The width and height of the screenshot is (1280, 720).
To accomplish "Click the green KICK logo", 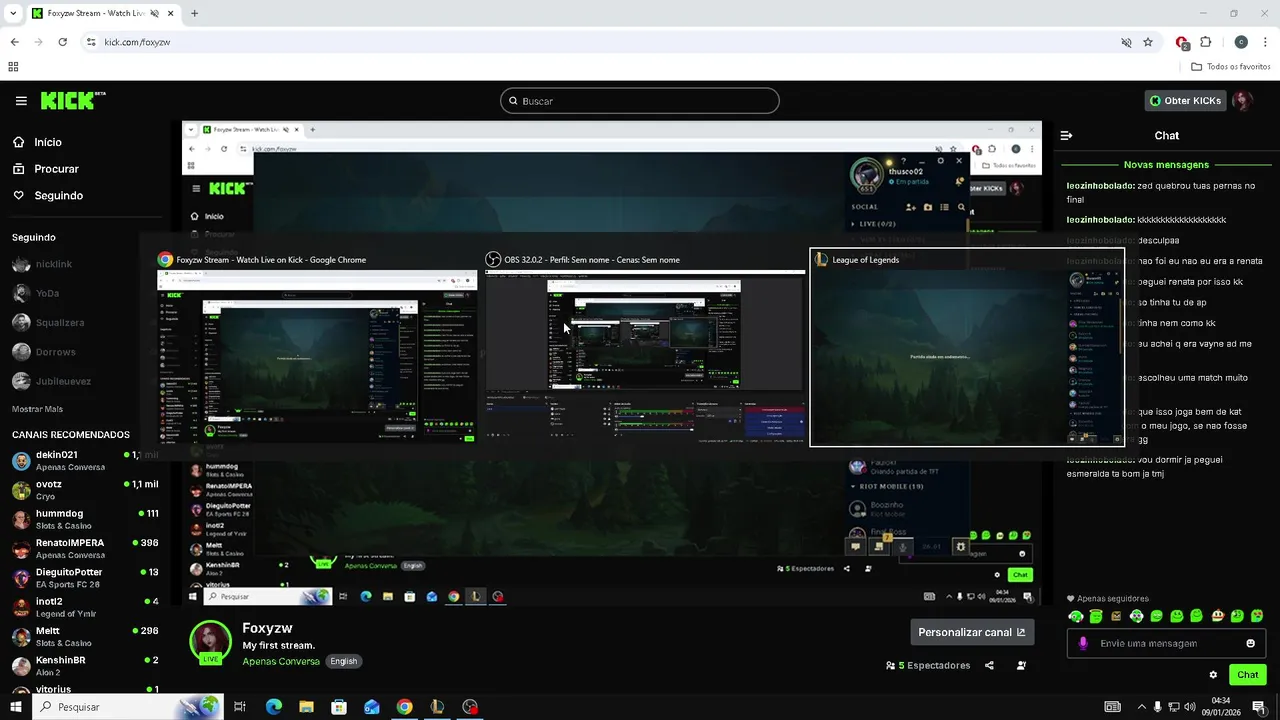I will [x=72, y=100].
